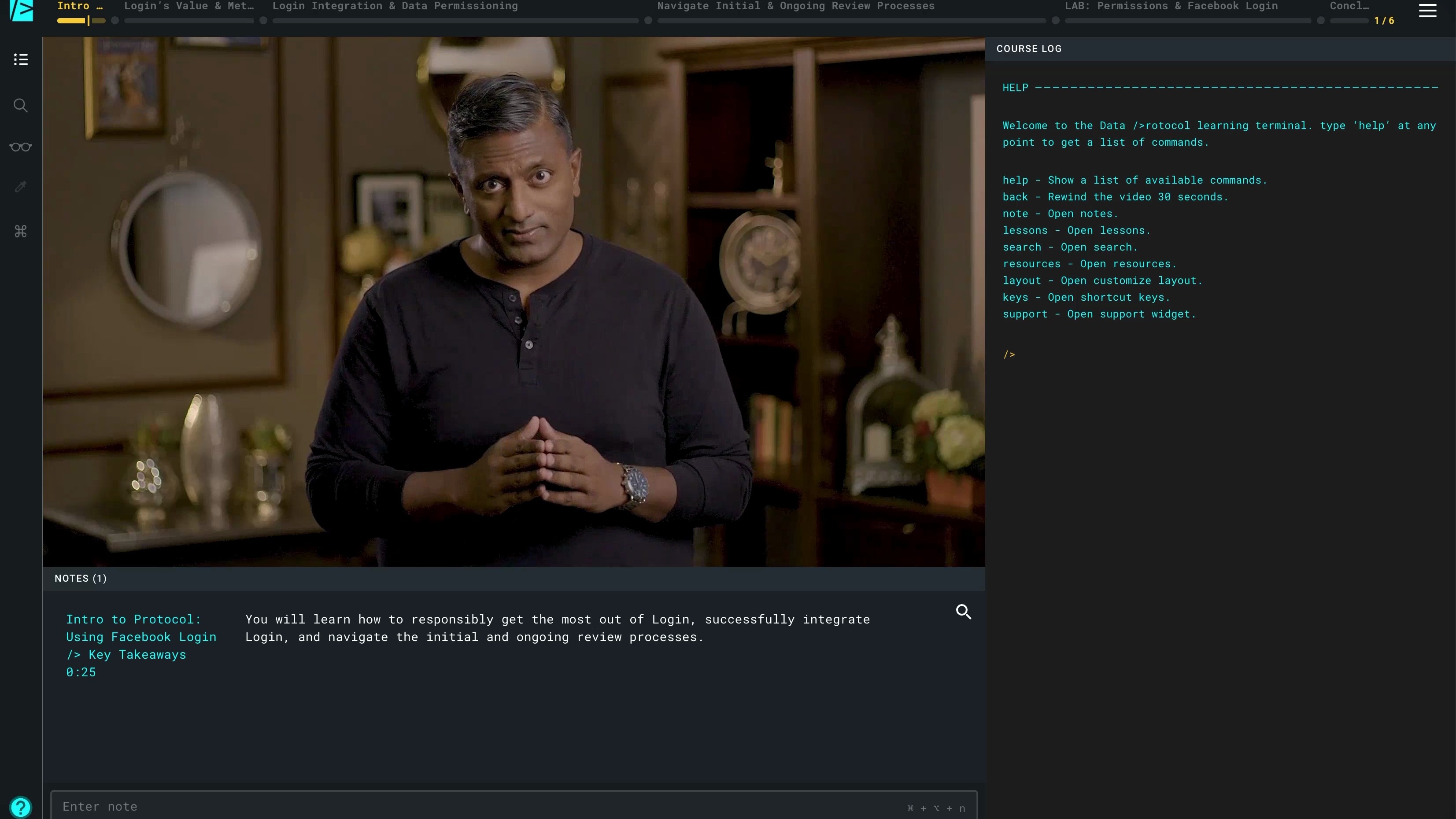Open resources via the glasses icon
This screenshot has width=1456, height=819.
pyautogui.click(x=21, y=147)
